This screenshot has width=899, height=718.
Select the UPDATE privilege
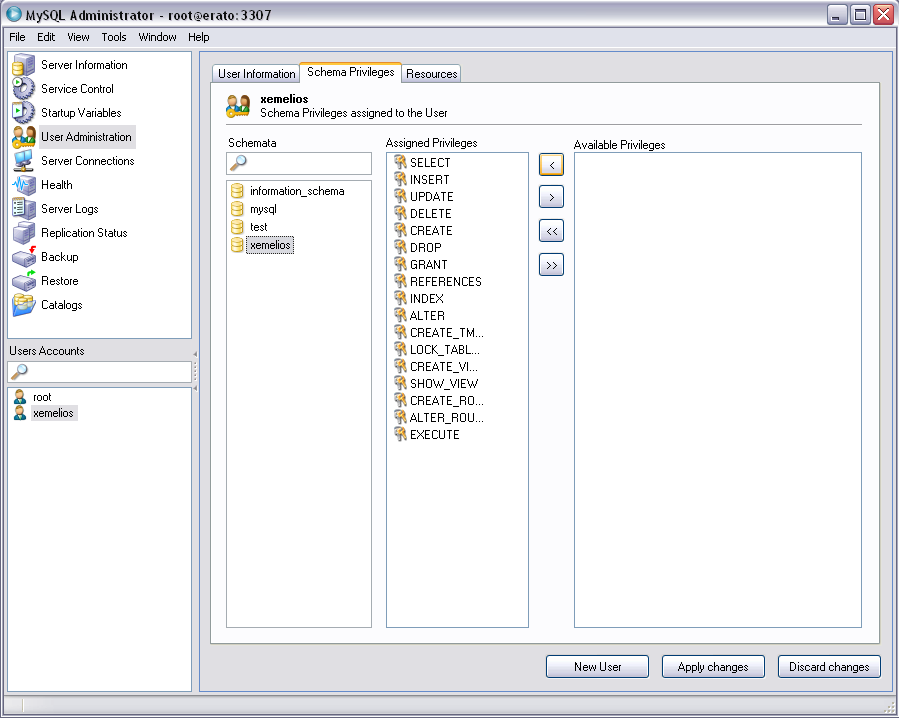pyautogui.click(x=432, y=197)
